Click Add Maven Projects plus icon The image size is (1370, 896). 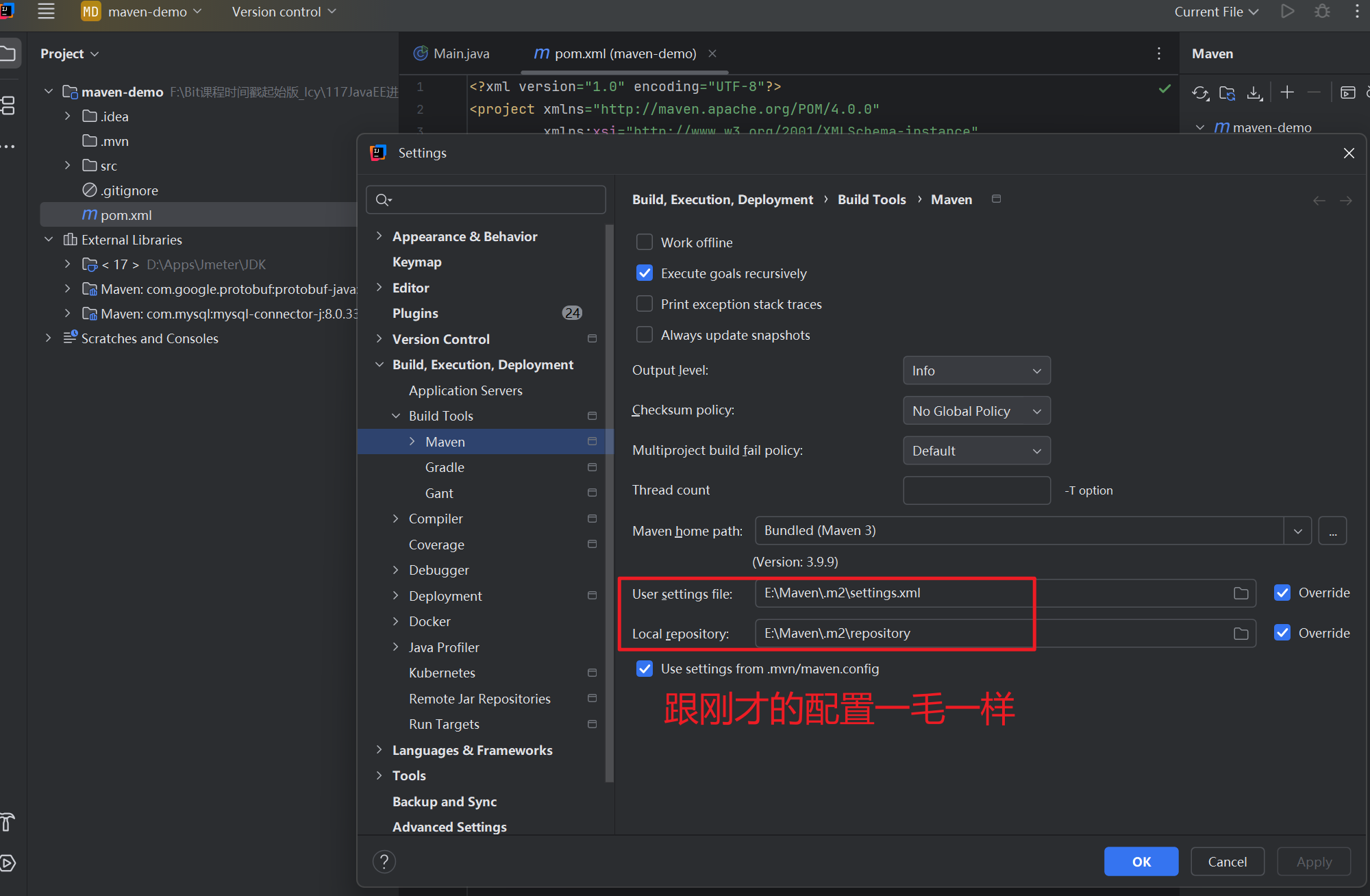pos(1287,92)
